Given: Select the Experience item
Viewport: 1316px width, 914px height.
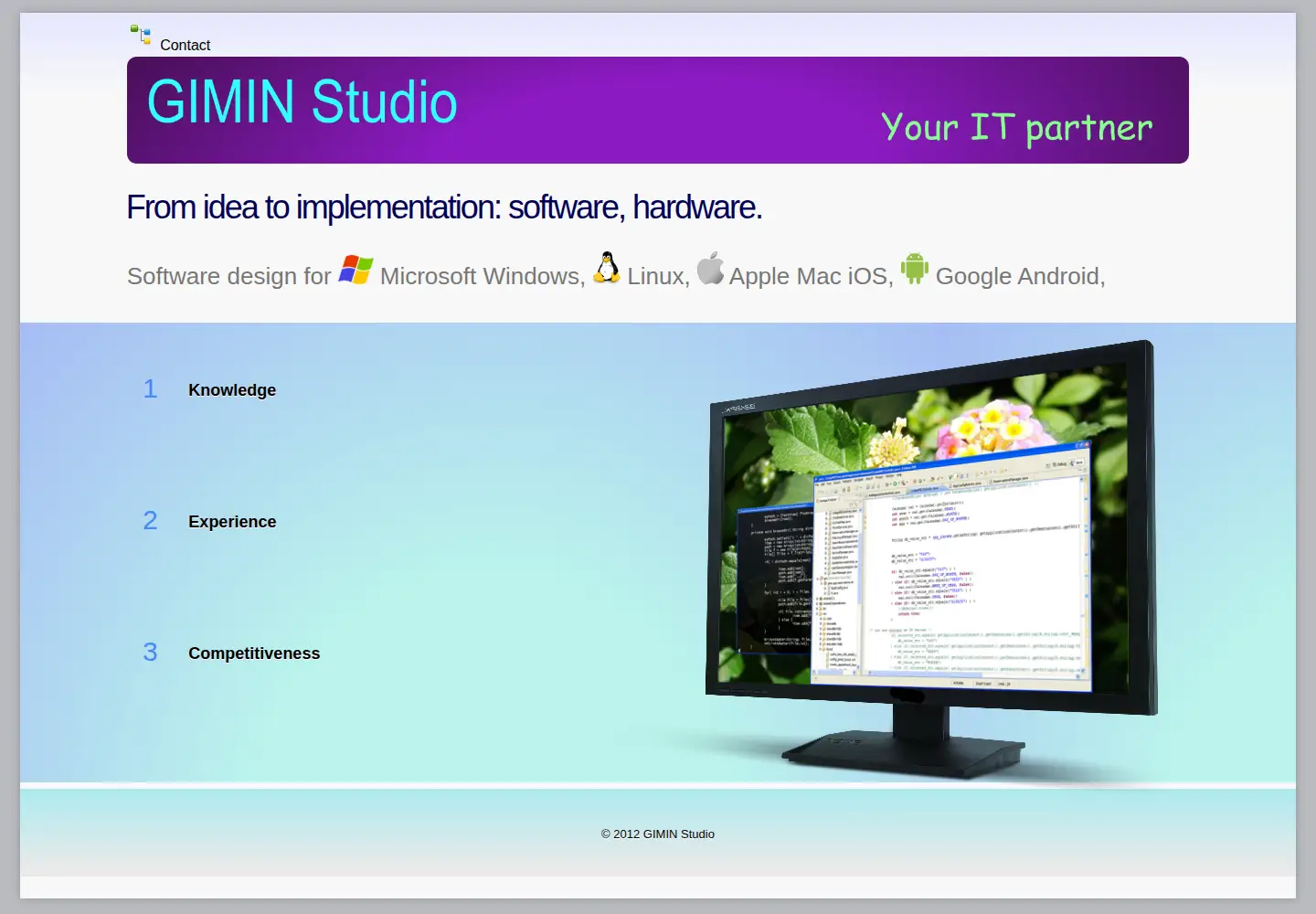Looking at the screenshot, I should coord(232,522).
